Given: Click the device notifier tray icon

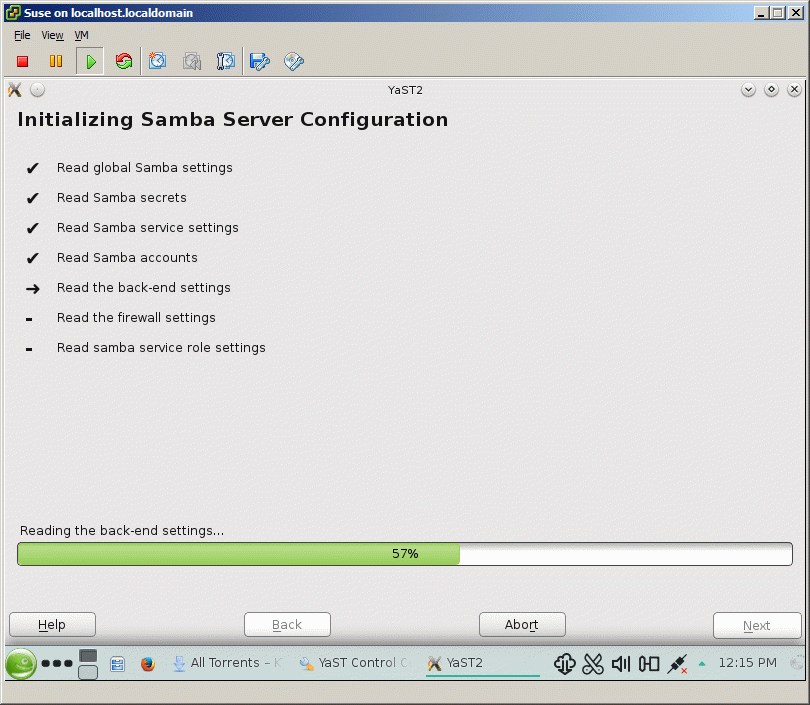Looking at the screenshot, I should (x=649, y=664).
